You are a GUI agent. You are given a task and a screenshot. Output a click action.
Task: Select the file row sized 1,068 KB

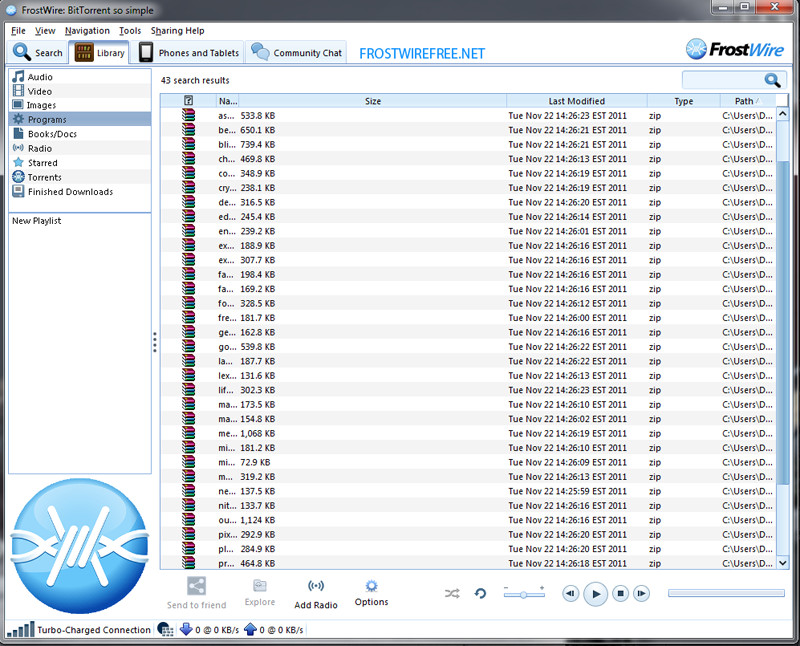468,433
